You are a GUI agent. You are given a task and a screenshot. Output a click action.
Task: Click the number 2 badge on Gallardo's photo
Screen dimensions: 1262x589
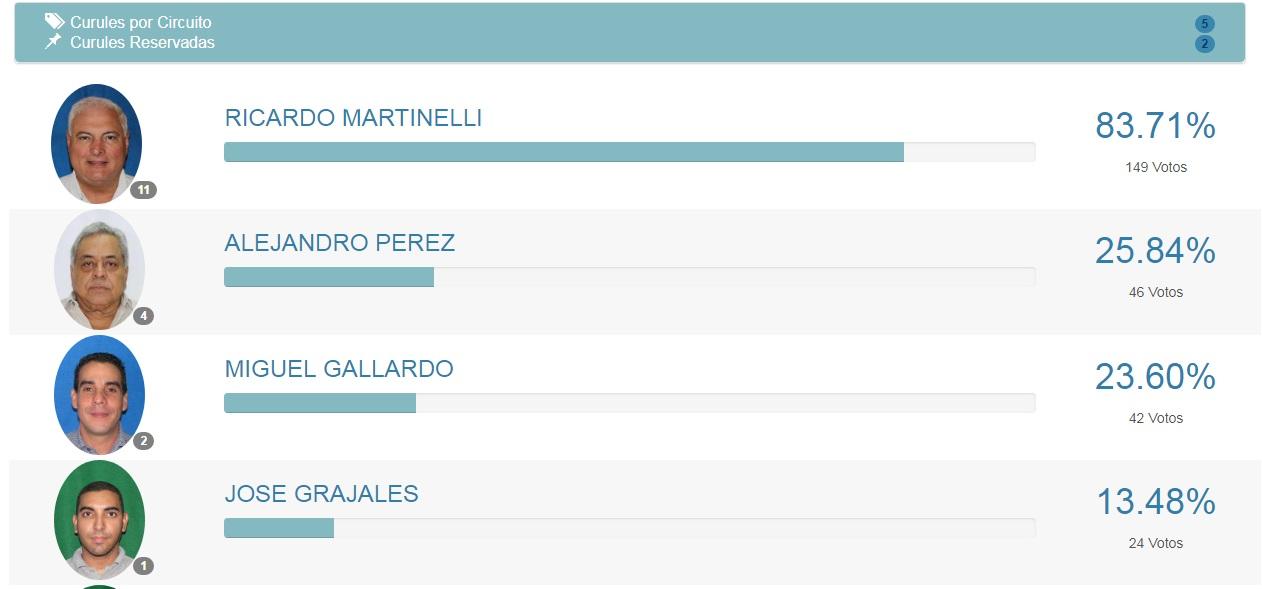pos(143,441)
